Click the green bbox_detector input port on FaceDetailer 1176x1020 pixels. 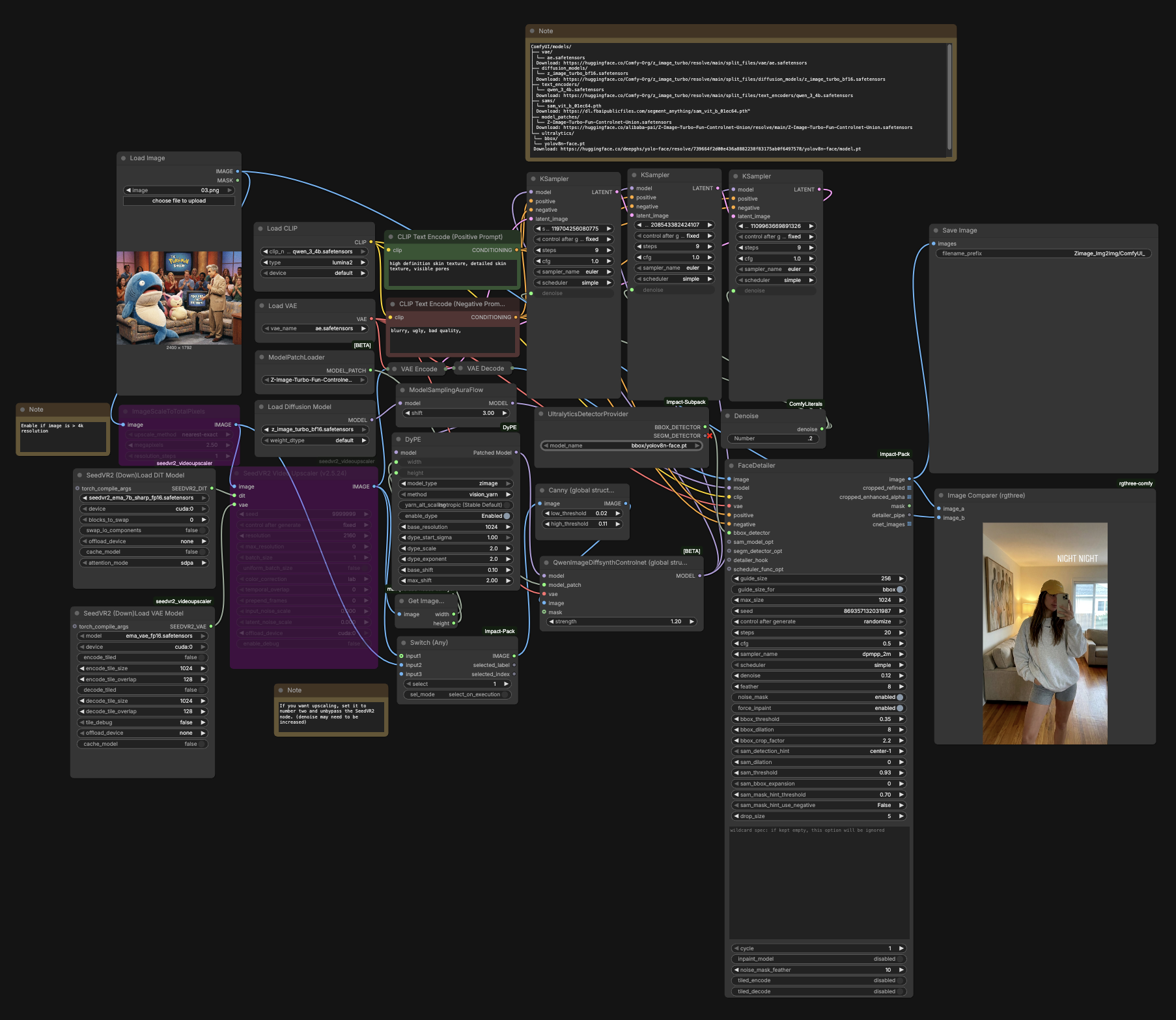[729, 533]
